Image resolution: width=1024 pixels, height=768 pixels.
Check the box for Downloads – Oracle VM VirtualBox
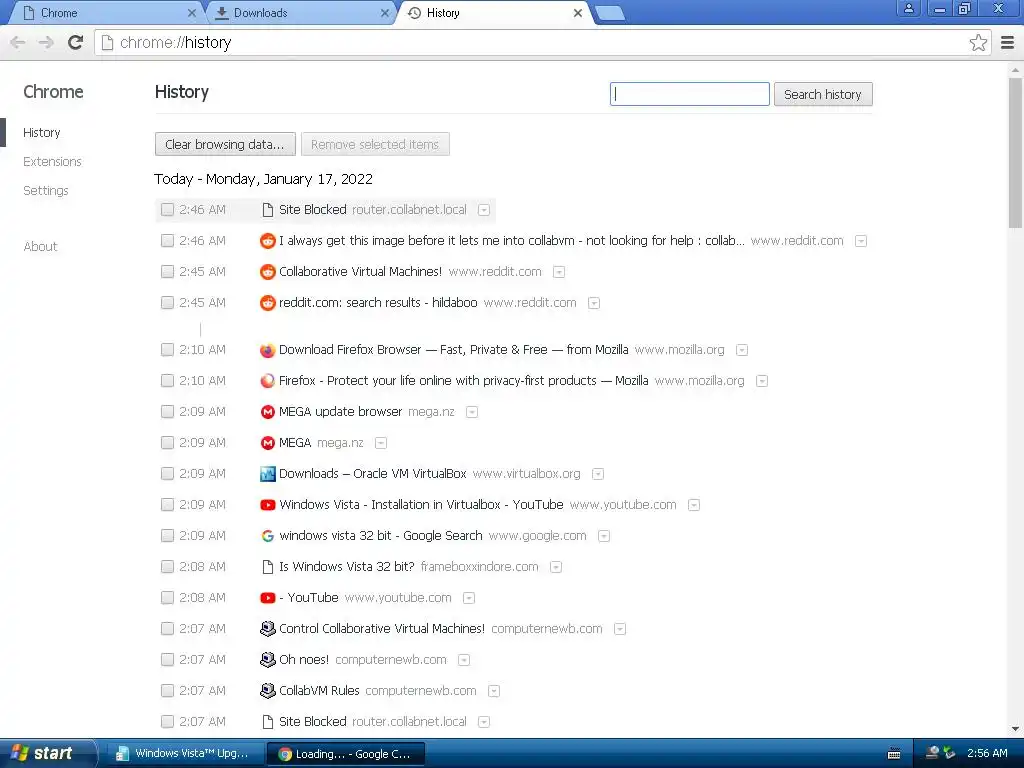tap(167, 474)
